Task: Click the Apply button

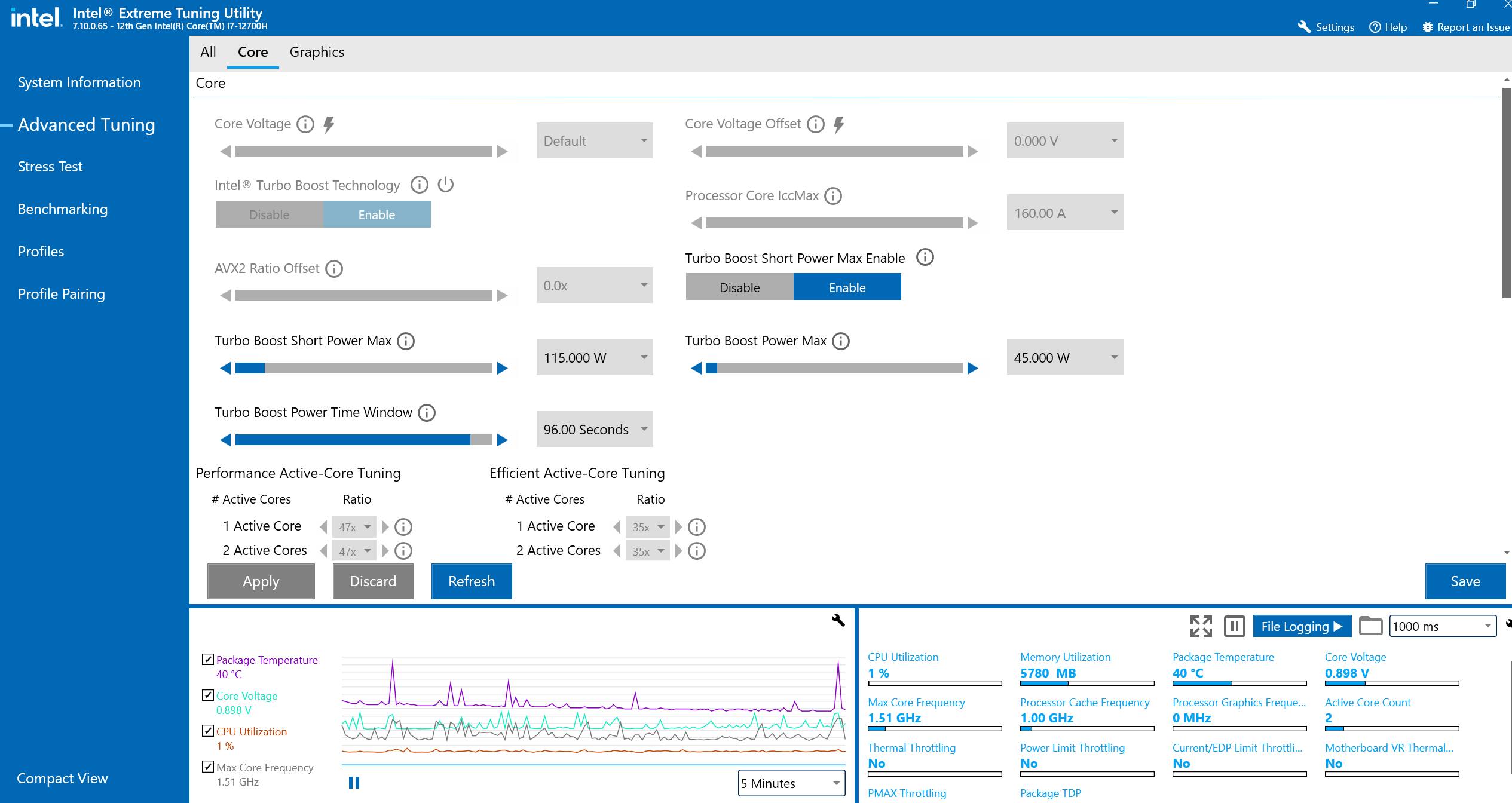Action: coord(261,581)
